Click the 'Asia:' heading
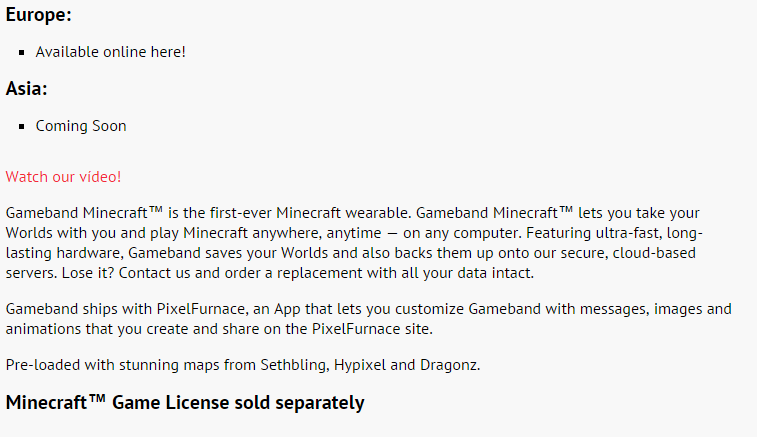This screenshot has width=757, height=437. click(x=27, y=88)
